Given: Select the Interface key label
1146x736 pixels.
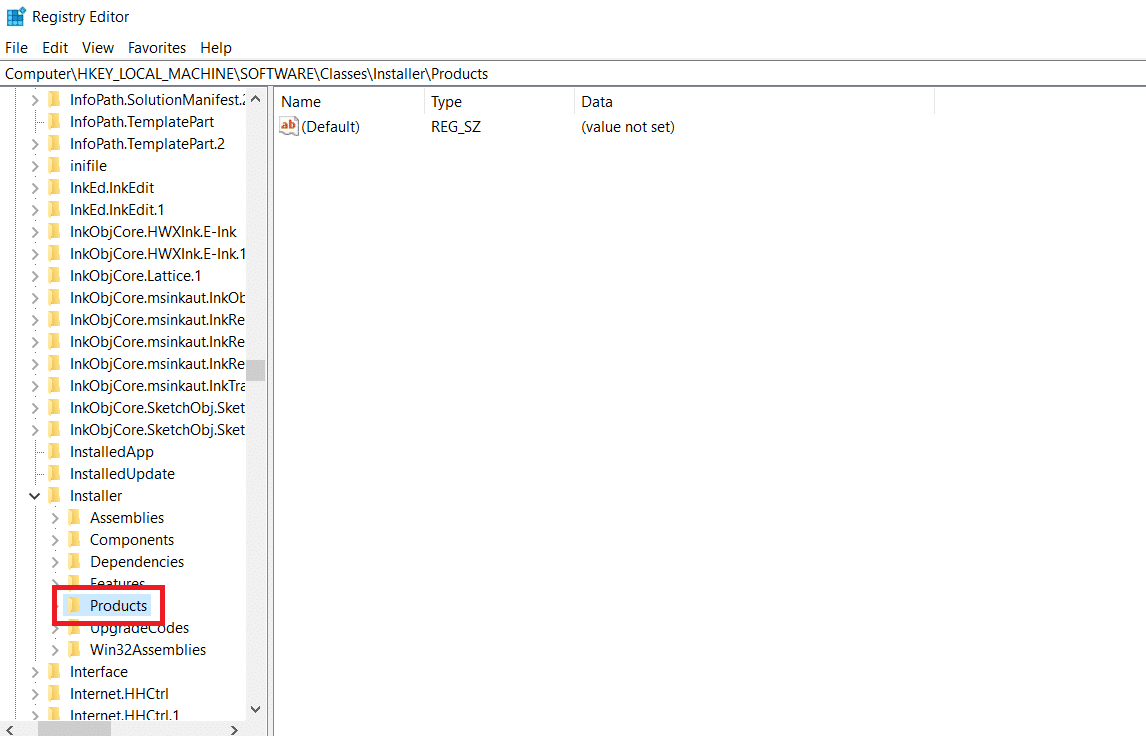Looking at the screenshot, I should 99,671.
